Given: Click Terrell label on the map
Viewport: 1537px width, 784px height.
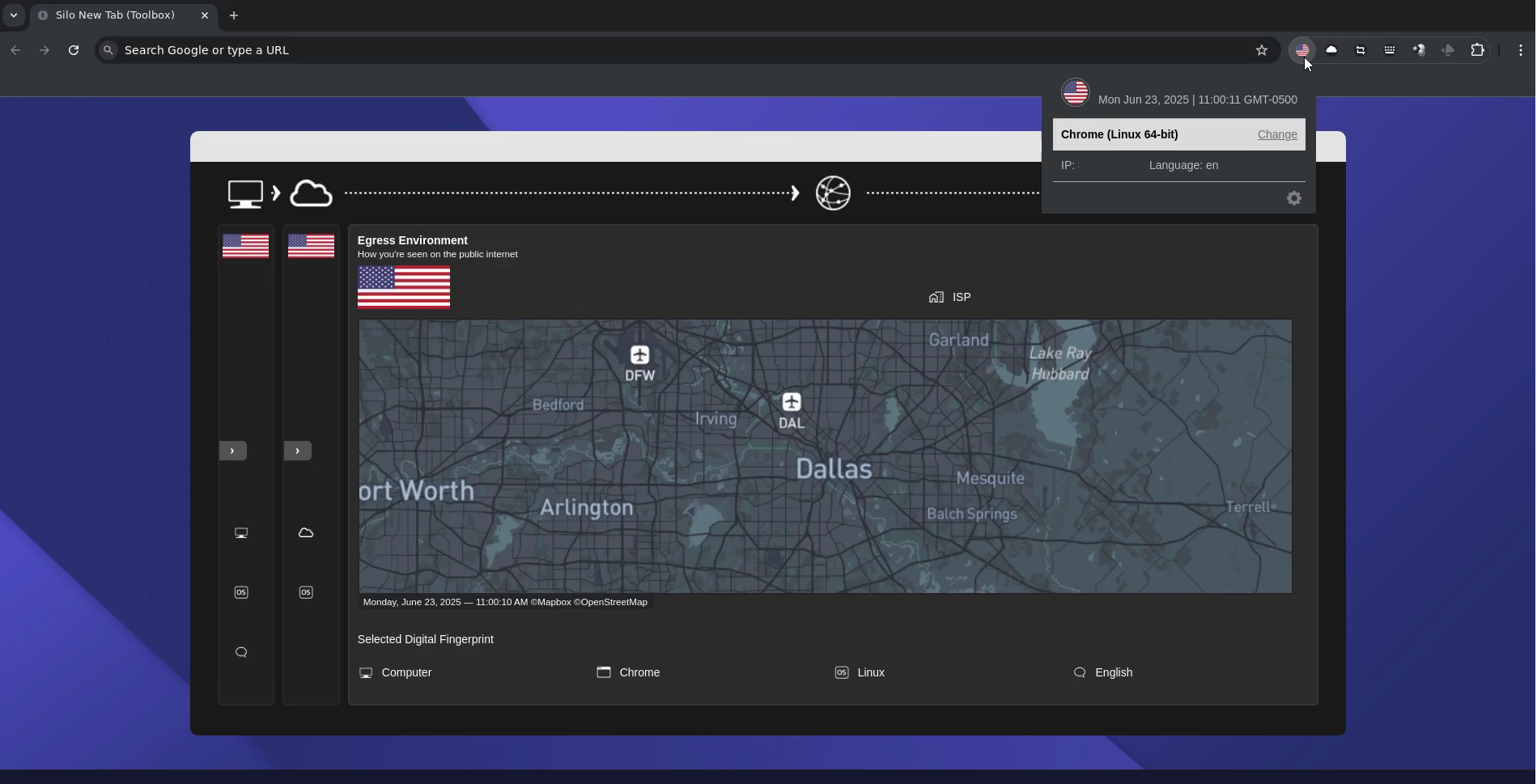Looking at the screenshot, I should 1249,507.
